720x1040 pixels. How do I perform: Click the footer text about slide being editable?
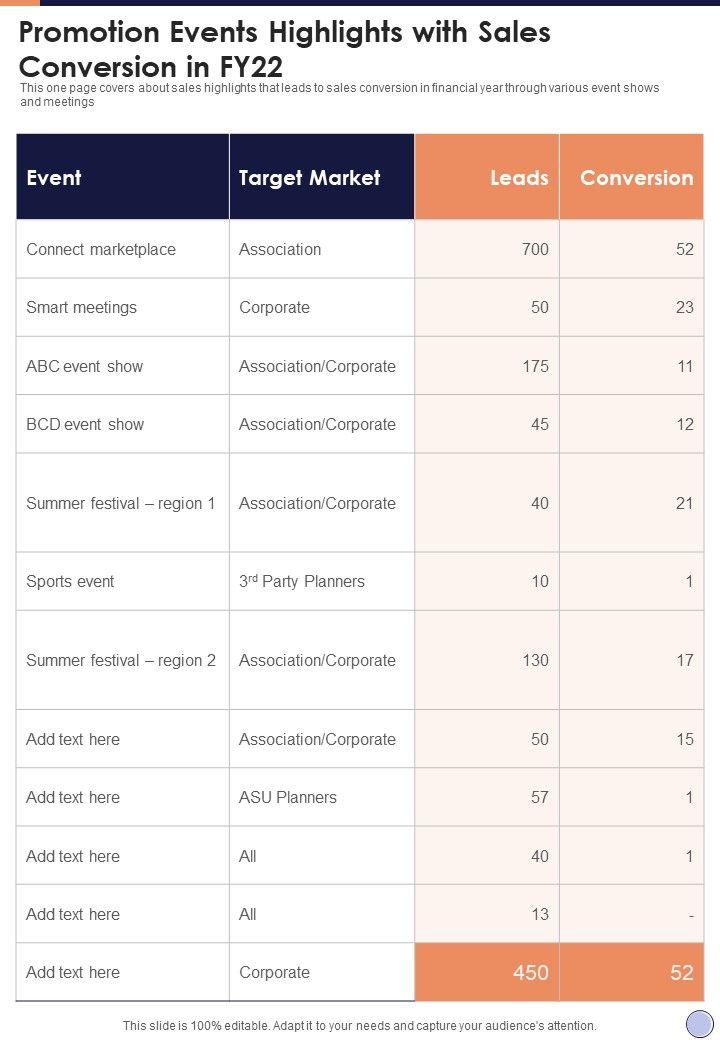pyautogui.click(x=359, y=1025)
